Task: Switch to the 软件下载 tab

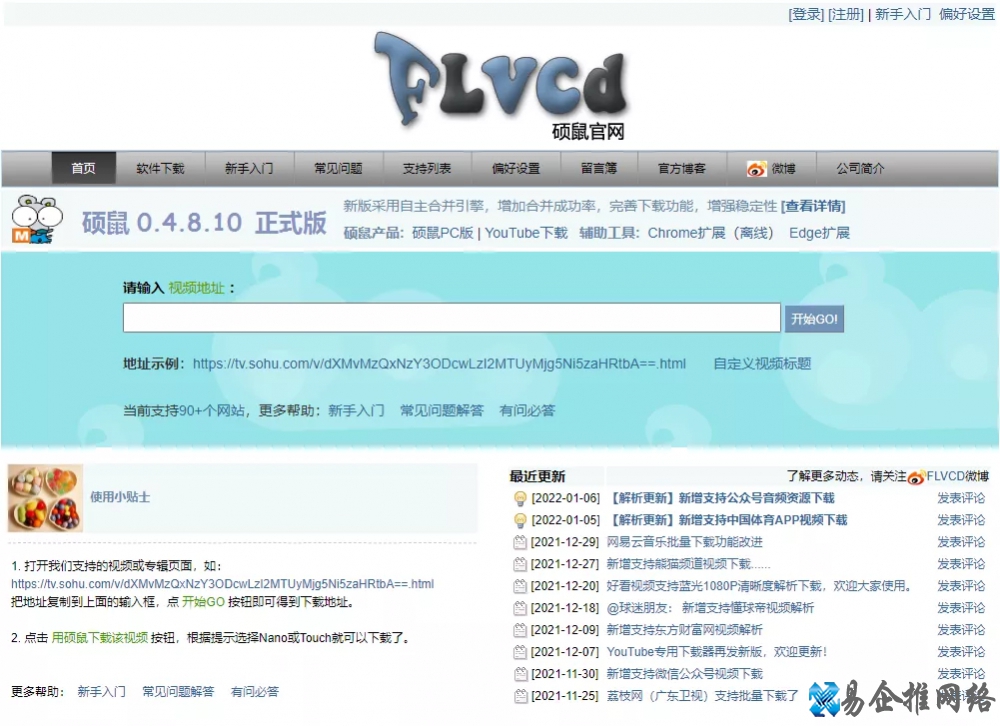Action: 161,168
